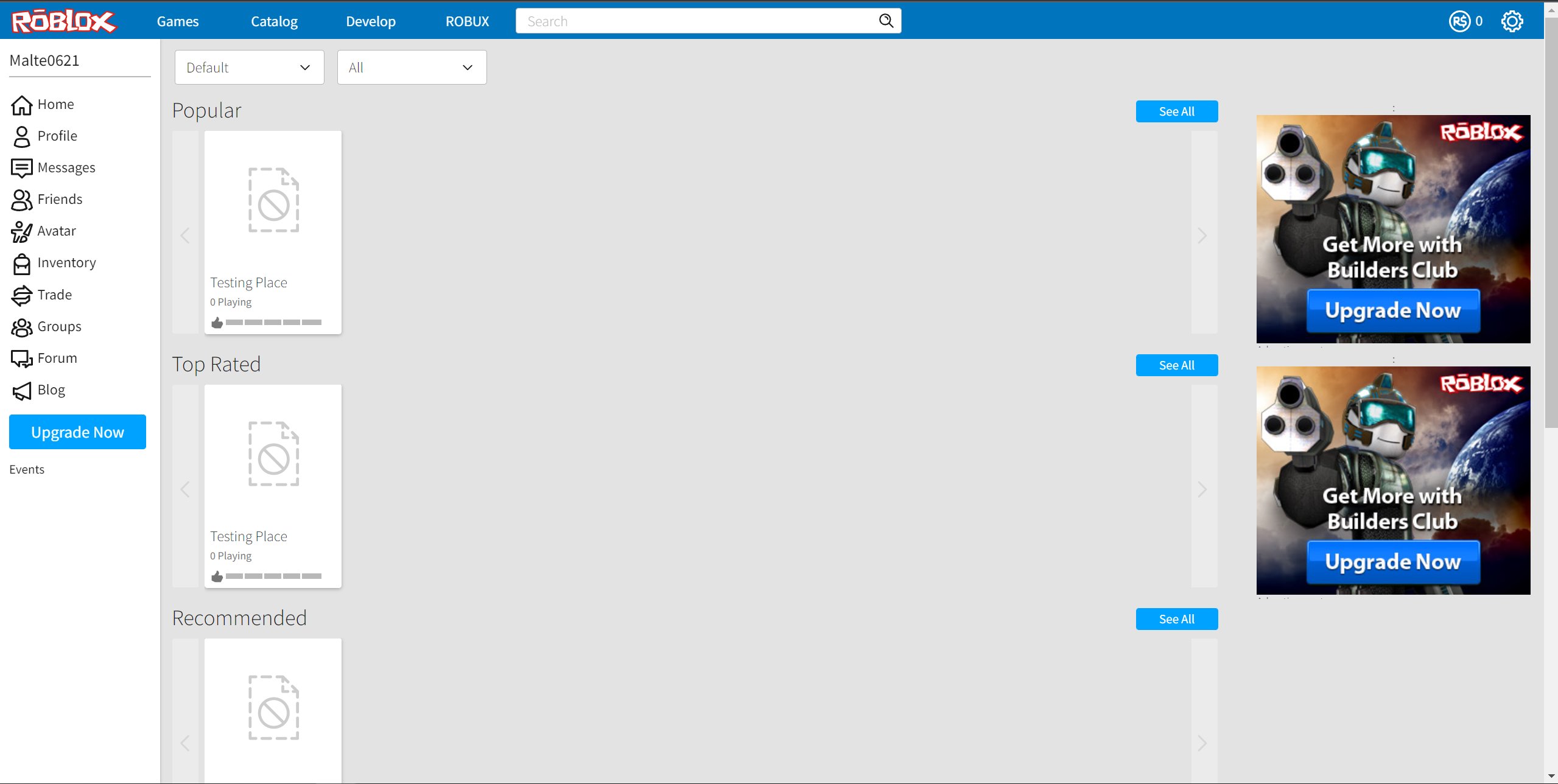Select the Catalog menu item
Image resolution: width=1558 pixels, height=784 pixels.
[273, 20]
